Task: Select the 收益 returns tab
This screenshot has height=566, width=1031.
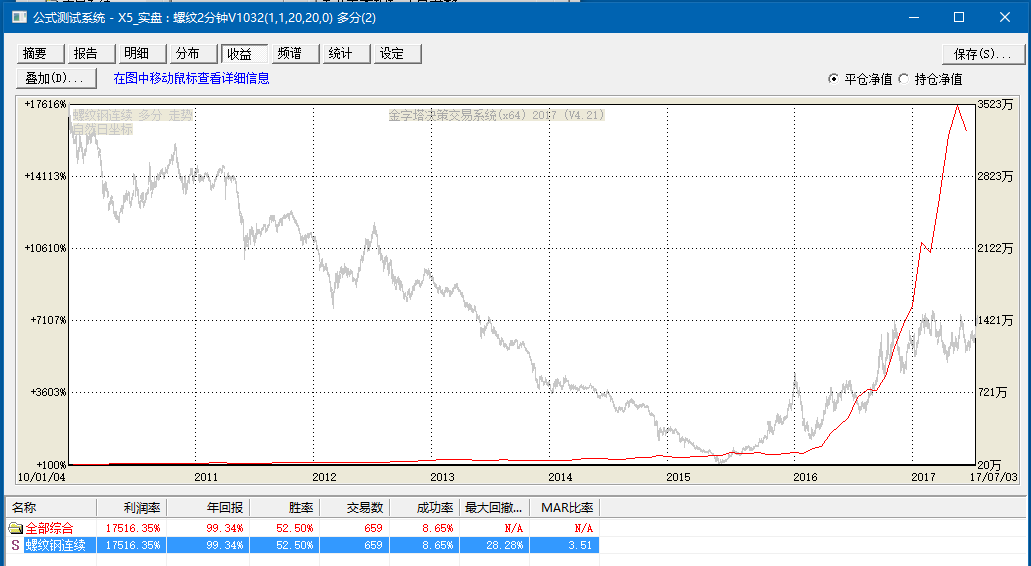Action: pos(245,53)
